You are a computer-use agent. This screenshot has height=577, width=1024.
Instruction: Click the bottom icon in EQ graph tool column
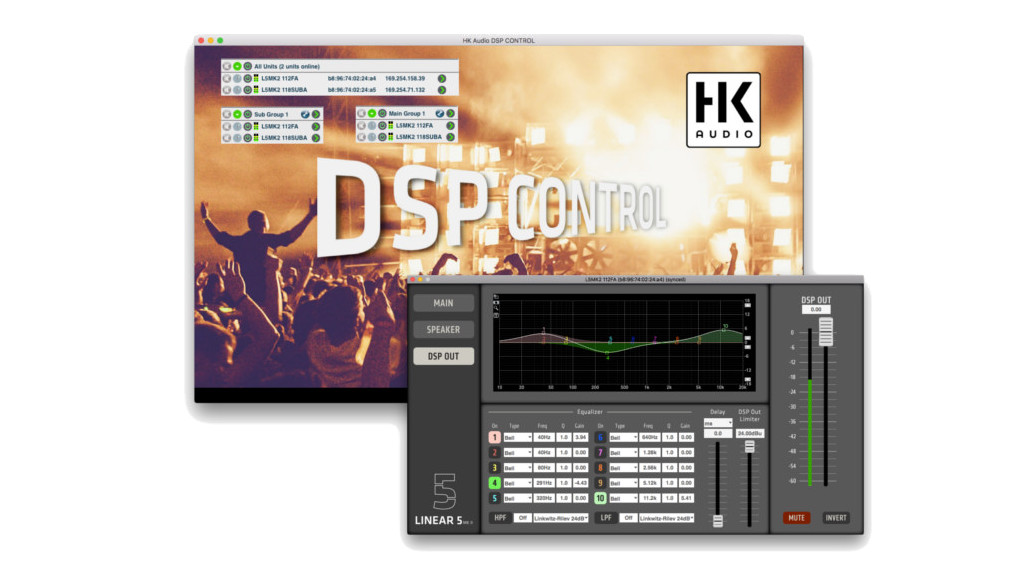pos(496,315)
